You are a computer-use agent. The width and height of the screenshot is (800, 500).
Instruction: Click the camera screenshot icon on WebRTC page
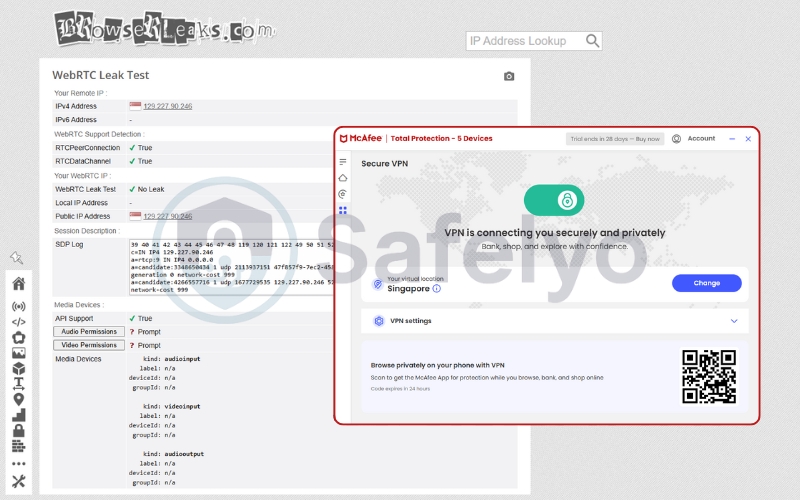[509, 76]
